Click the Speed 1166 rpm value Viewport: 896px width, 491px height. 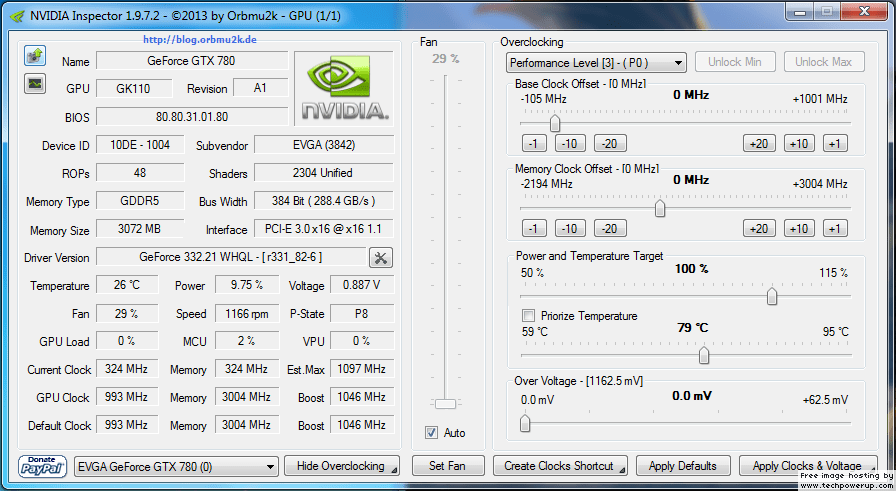247,313
